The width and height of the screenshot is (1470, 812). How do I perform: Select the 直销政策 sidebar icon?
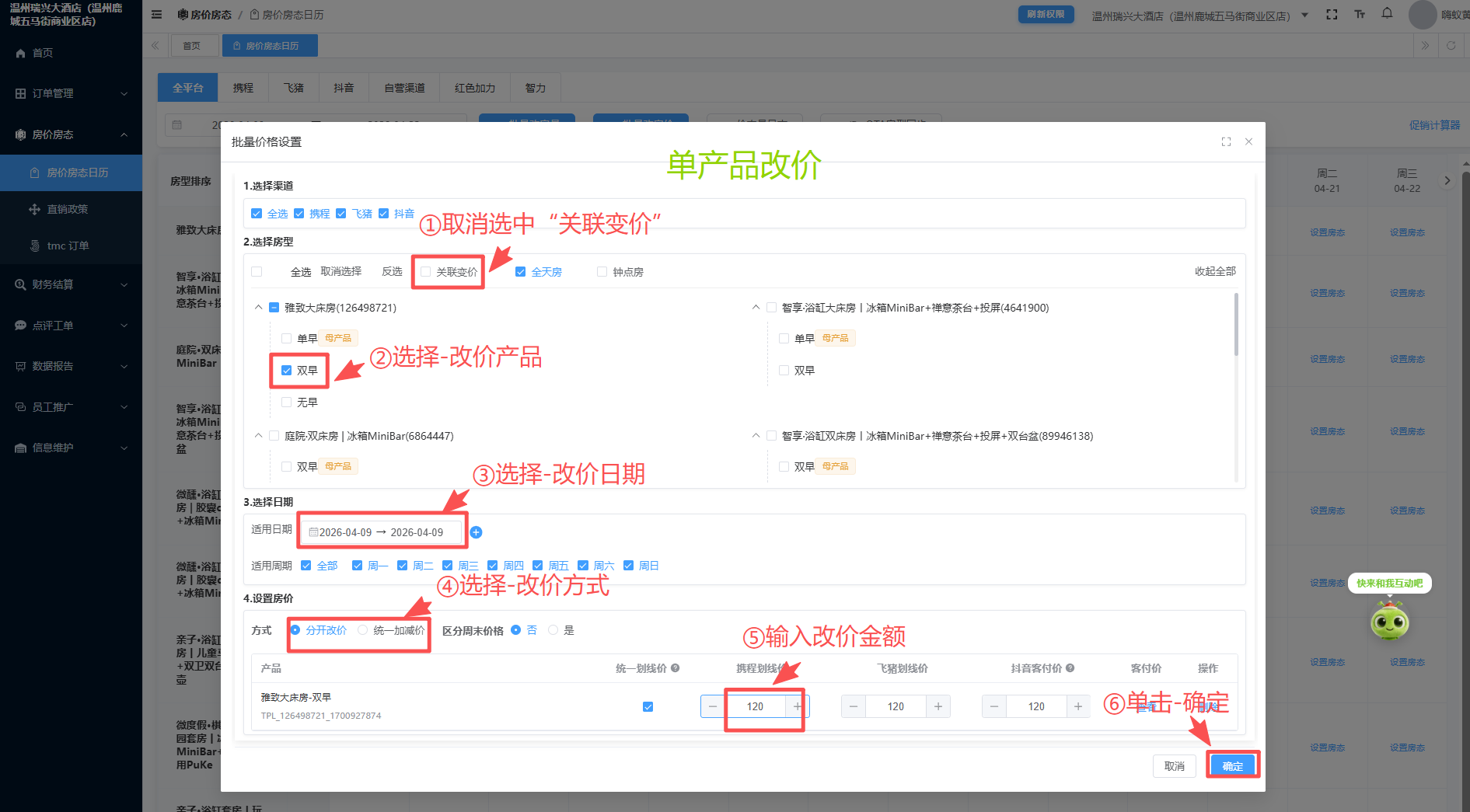(x=34, y=209)
